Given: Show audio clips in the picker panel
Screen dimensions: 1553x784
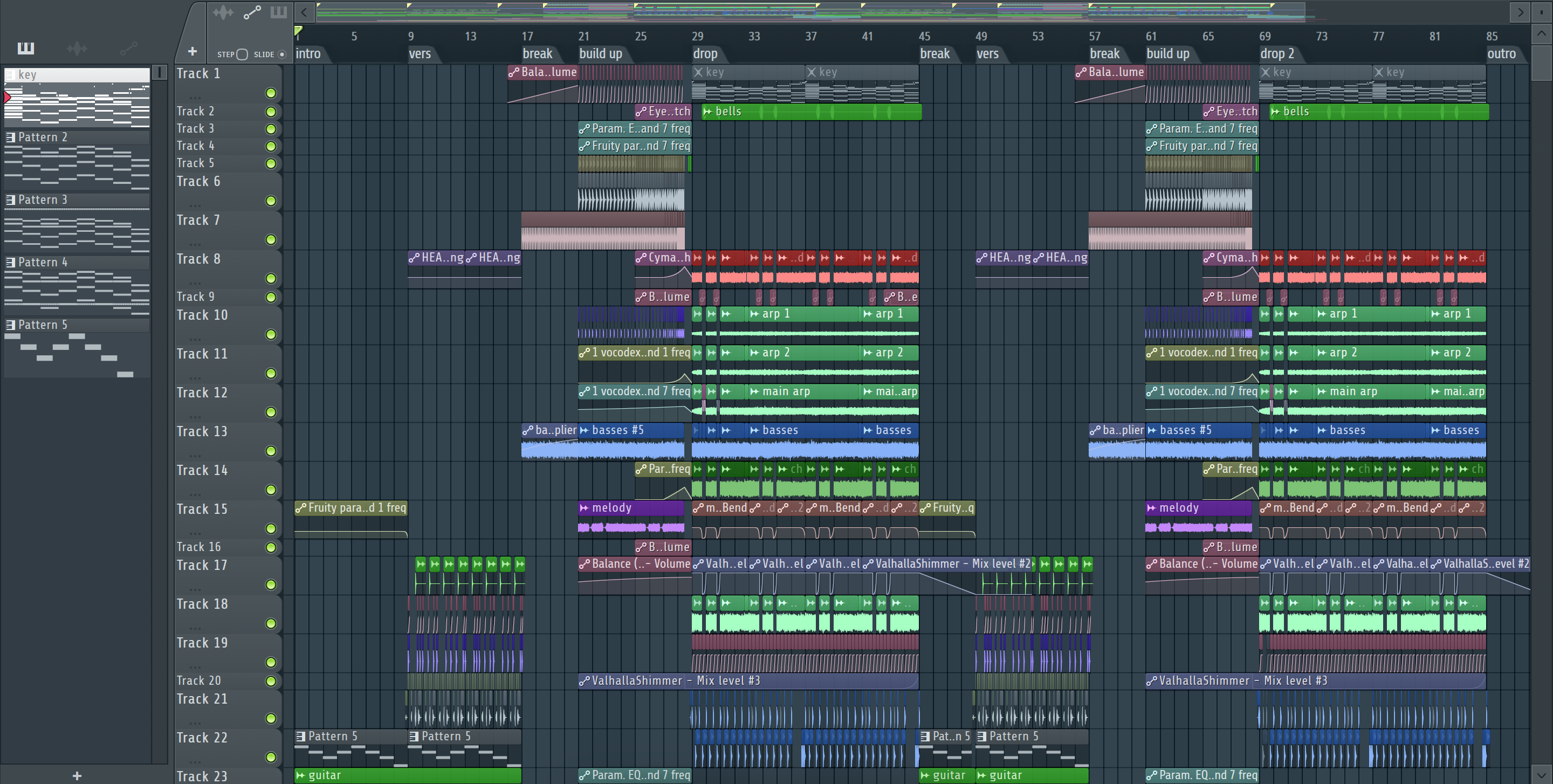Looking at the screenshot, I should click(77, 48).
